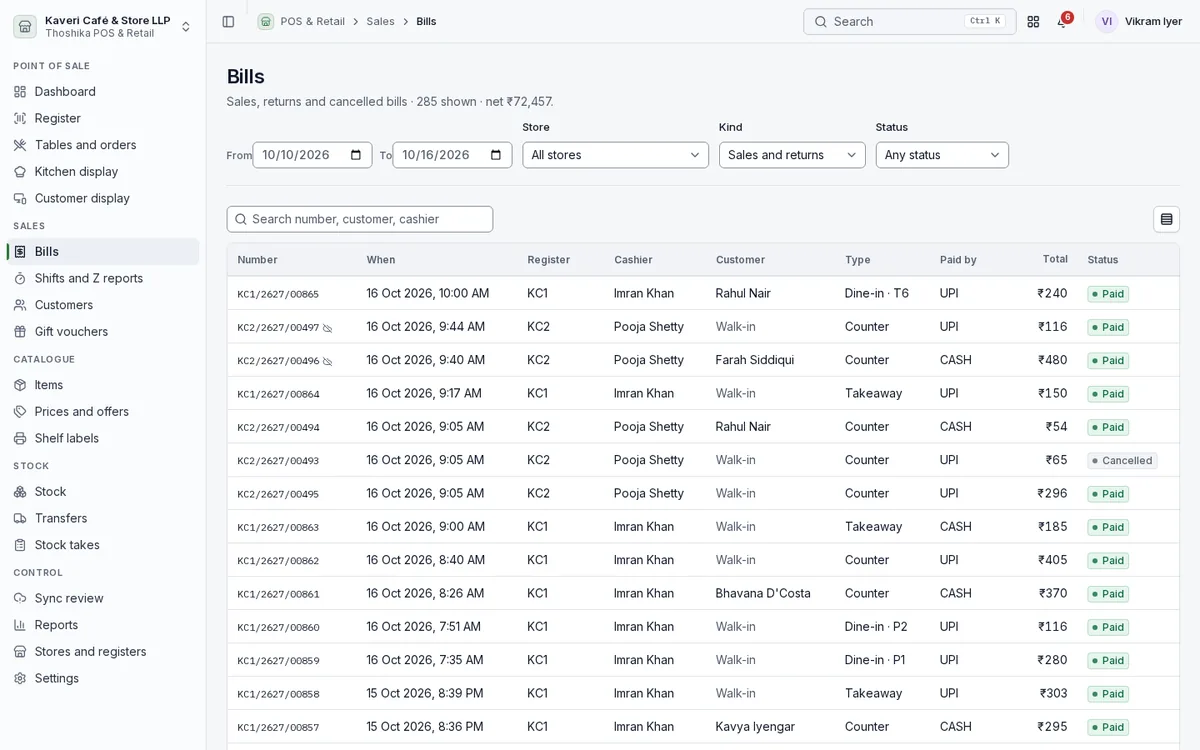
Task: Open the Any status dropdown
Action: [x=942, y=155]
